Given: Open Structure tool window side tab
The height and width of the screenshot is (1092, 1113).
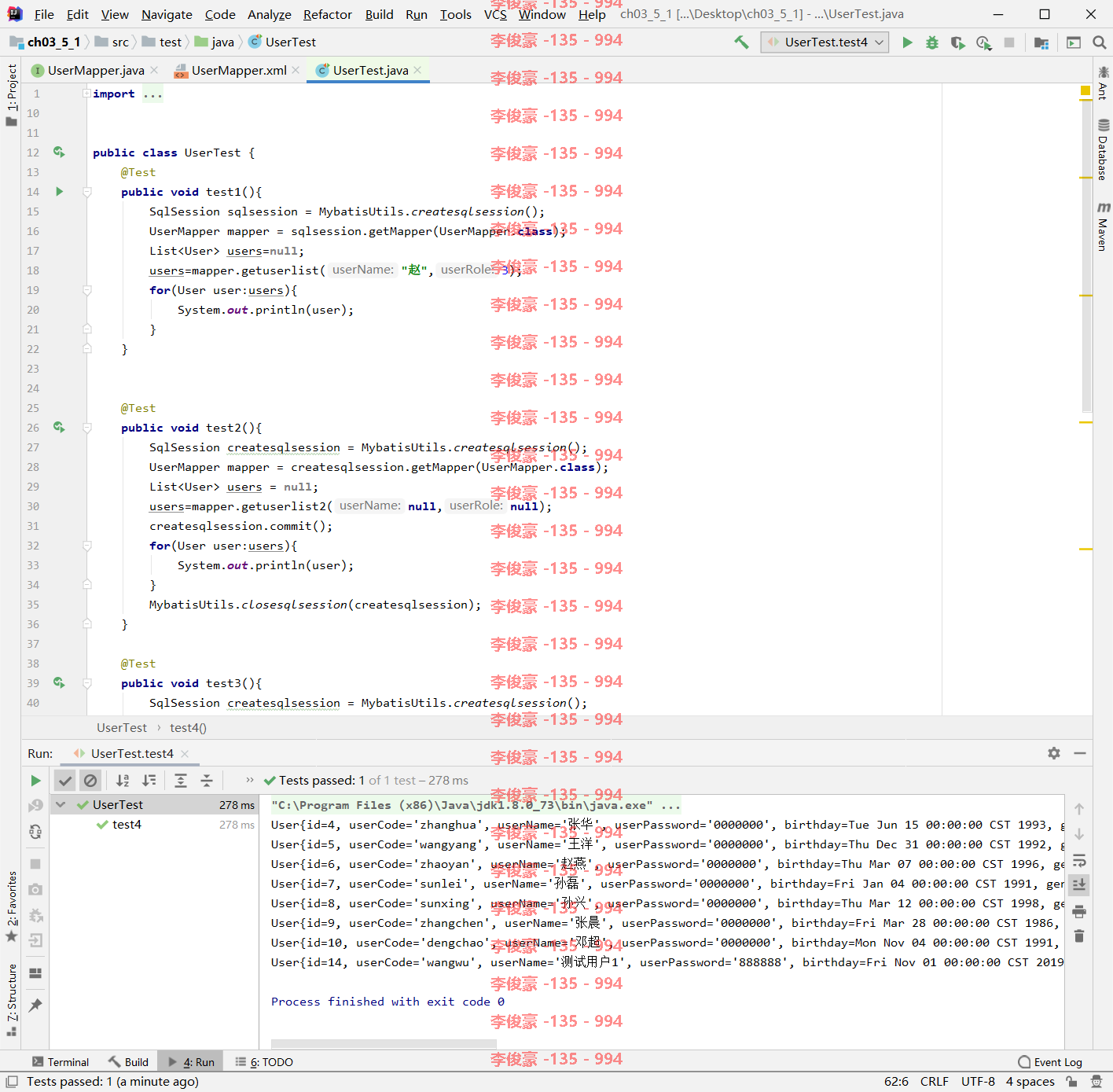Looking at the screenshot, I should click(x=11, y=998).
